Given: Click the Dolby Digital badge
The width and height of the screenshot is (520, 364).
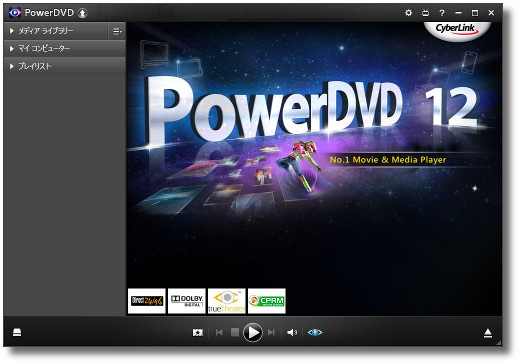Looking at the screenshot, I should [187, 301].
